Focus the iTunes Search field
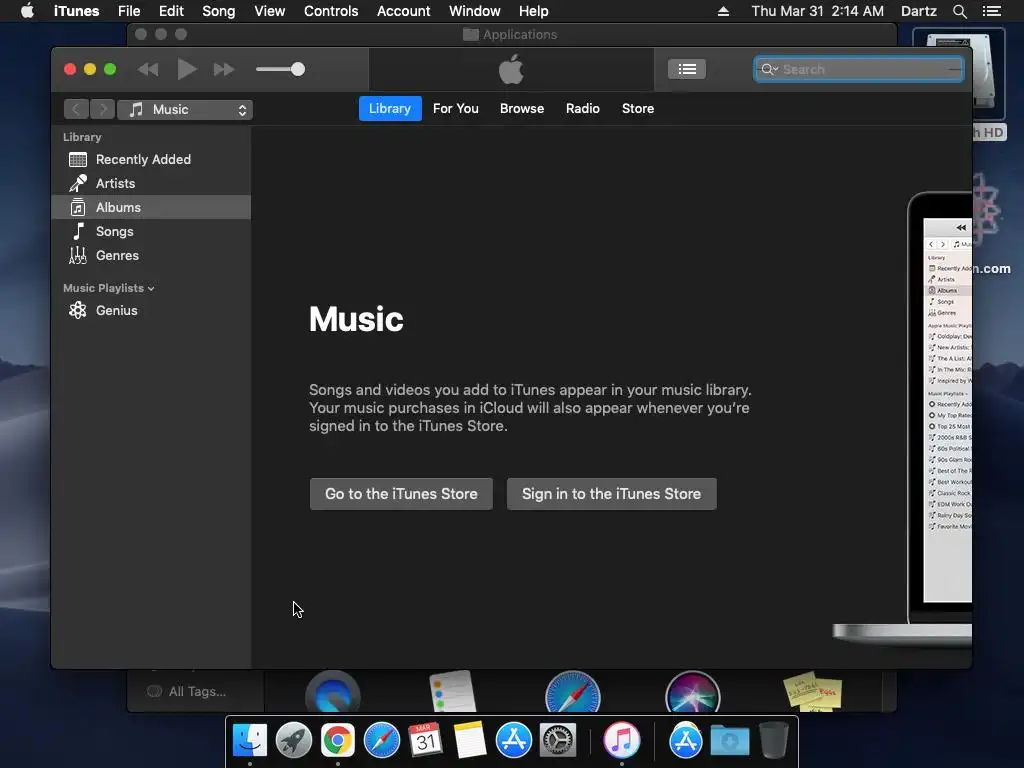Screen dimensions: 1024x768 [x=859, y=69]
